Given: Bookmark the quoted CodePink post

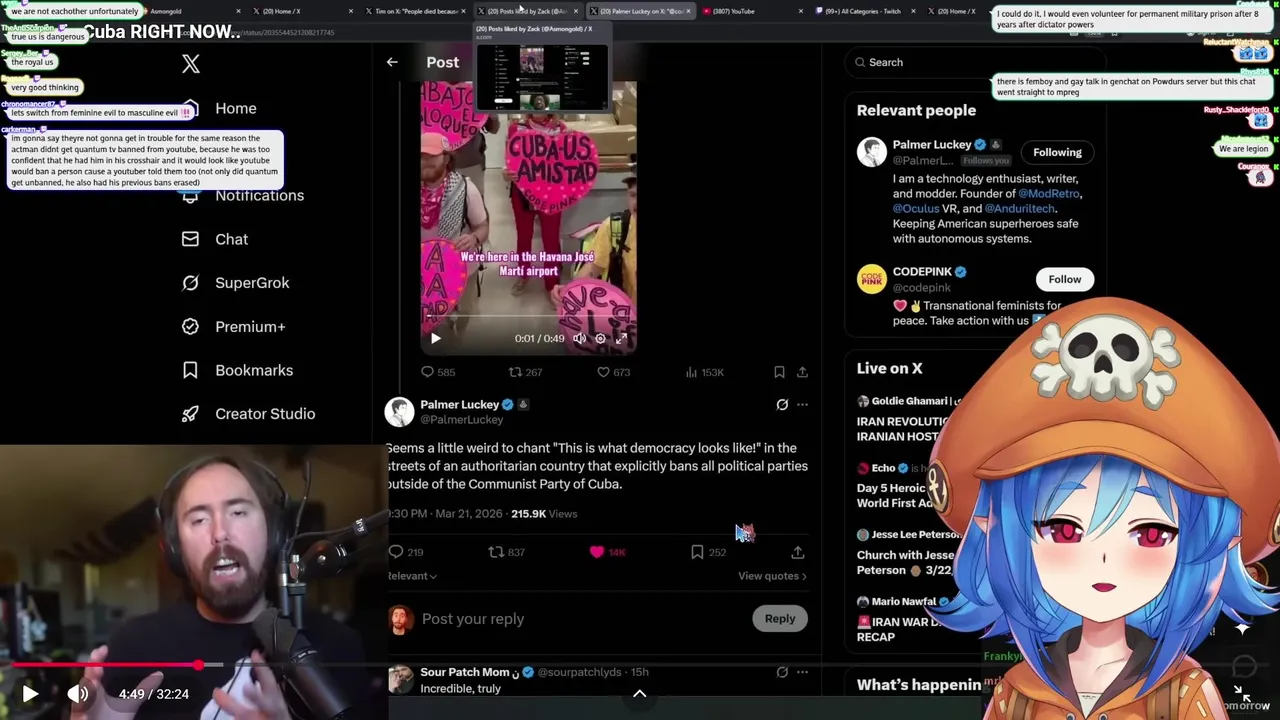Looking at the screenshot, I should click(779, 372).
